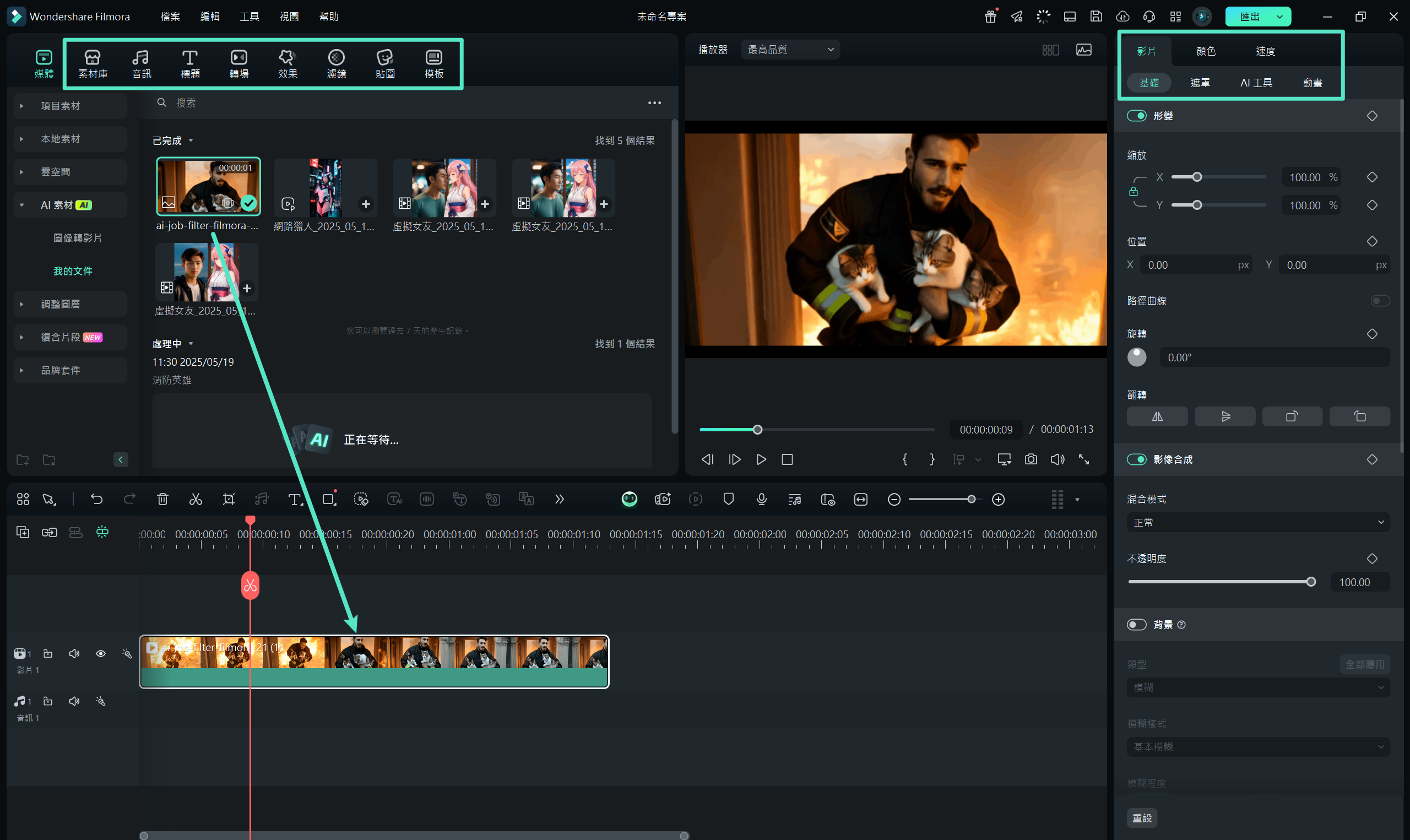Open the 混合模式 正常 dropdown
The image size is (1410, 840).
(1259, 522)
